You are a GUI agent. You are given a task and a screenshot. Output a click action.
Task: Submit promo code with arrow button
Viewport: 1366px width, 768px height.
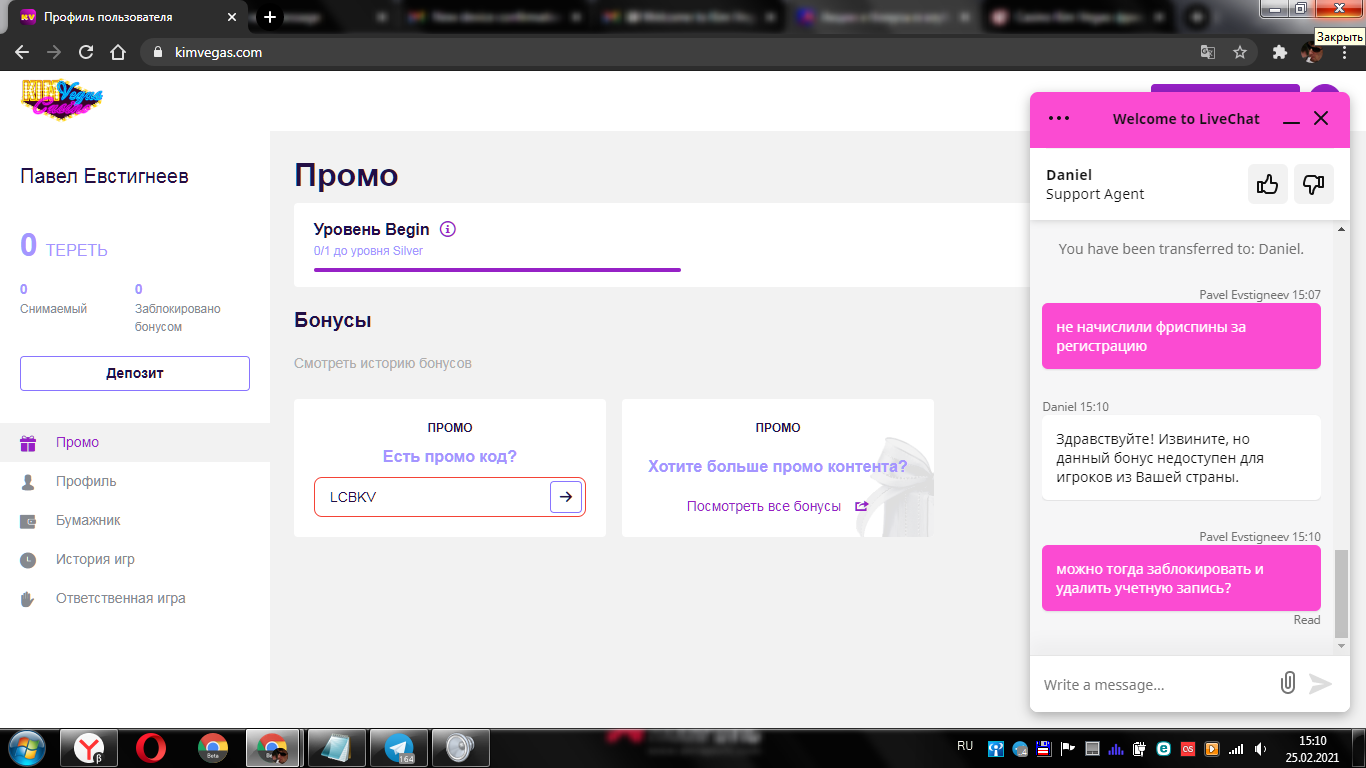pyautogui.click(x=566, y=497)
